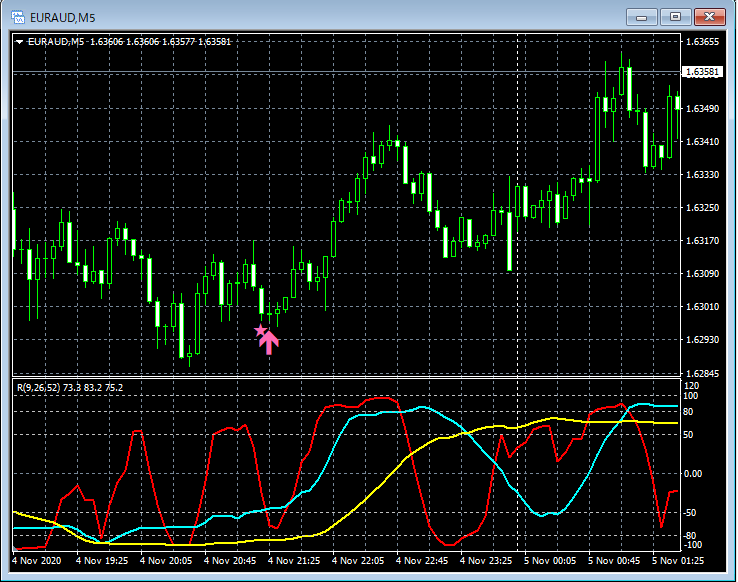Click the 1.63655 price scale value
738x582 pixels.
tap(702, 42)
